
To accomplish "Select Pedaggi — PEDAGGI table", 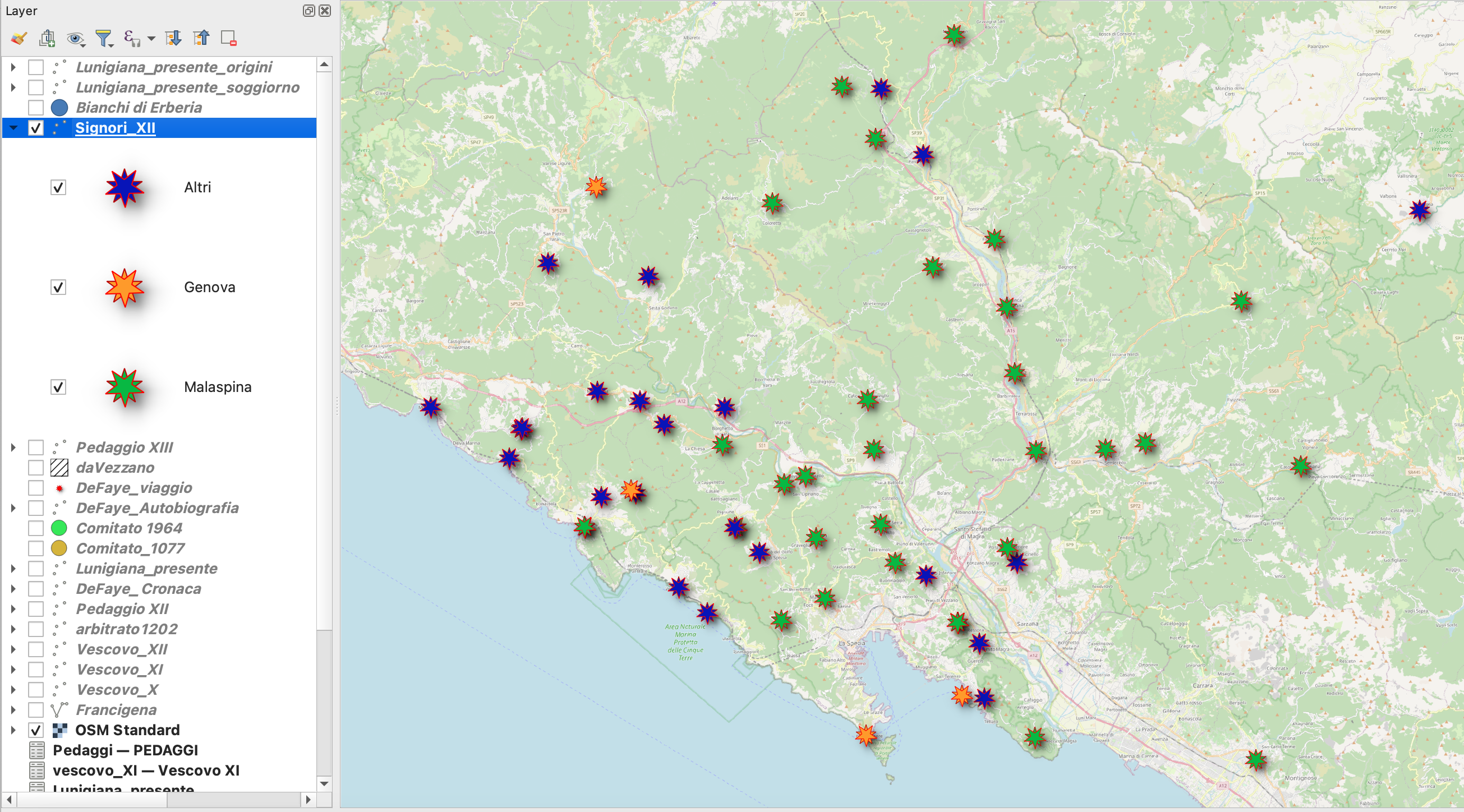I will (x=126, y=751).
